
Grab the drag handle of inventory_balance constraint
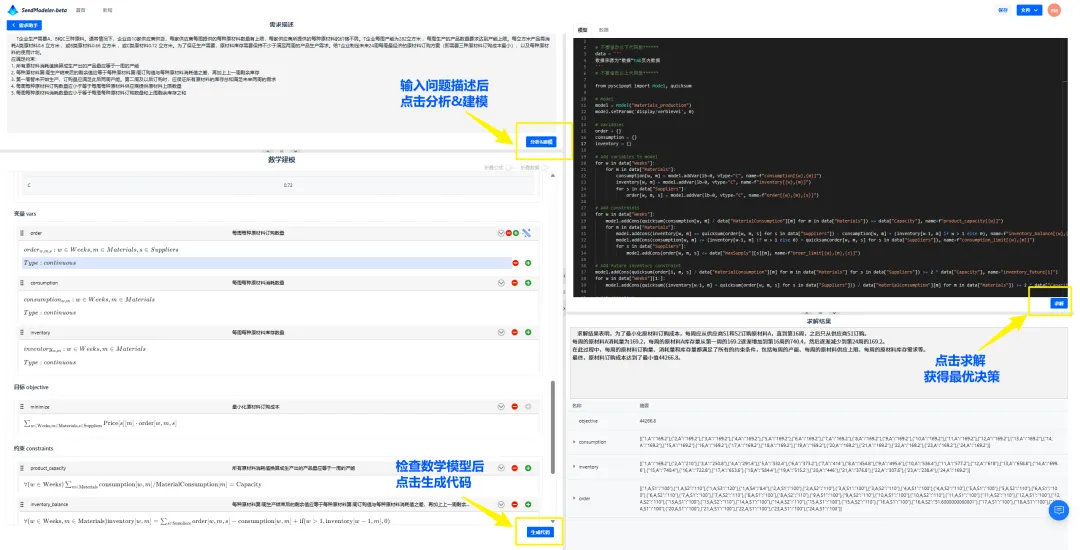pos(22,505)
